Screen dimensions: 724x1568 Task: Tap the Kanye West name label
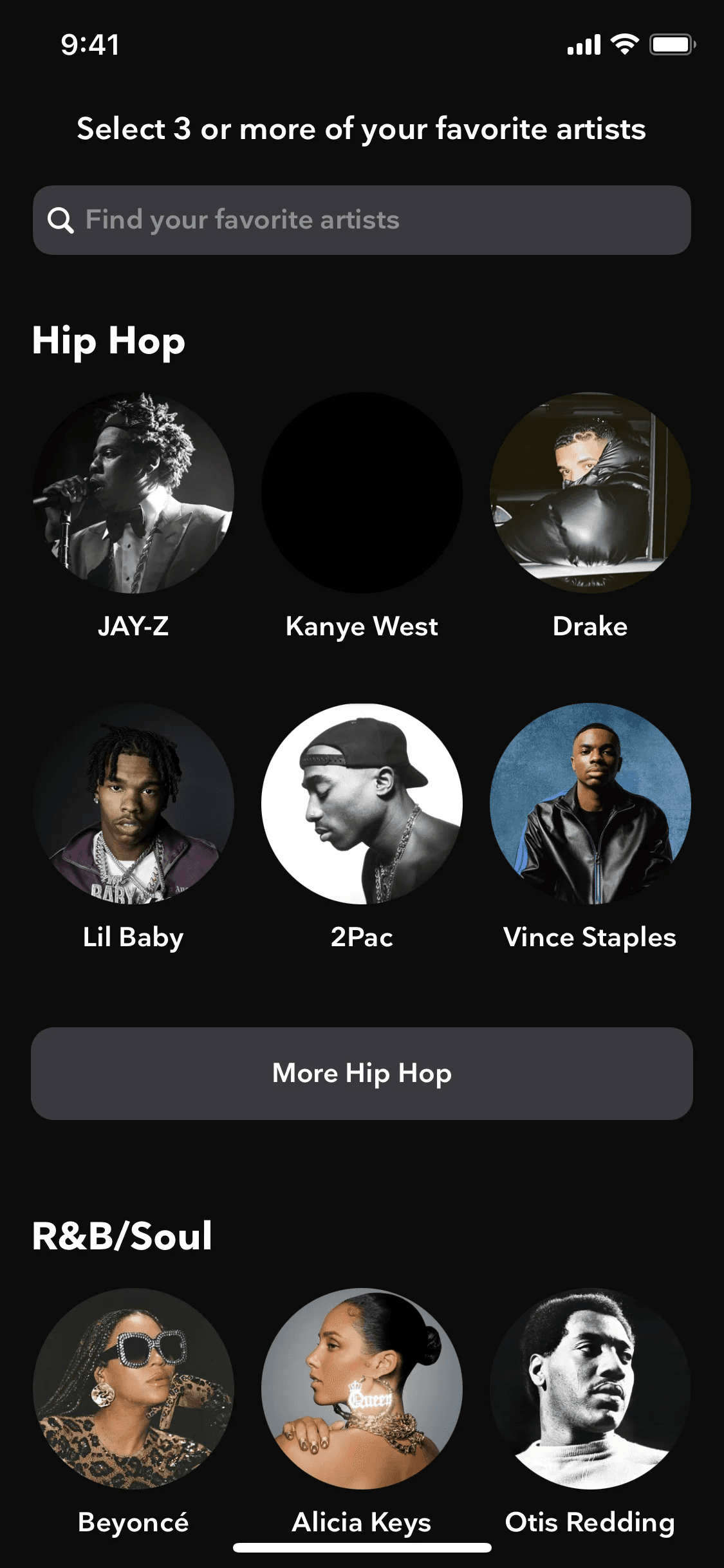pyautogui.click(x=362, y=627)
